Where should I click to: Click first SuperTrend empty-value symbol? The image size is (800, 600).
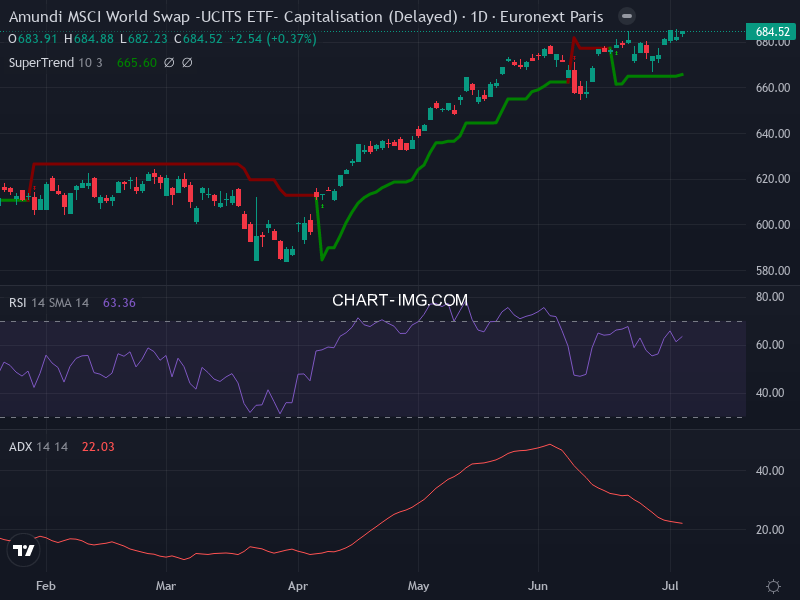pos(169,63)
